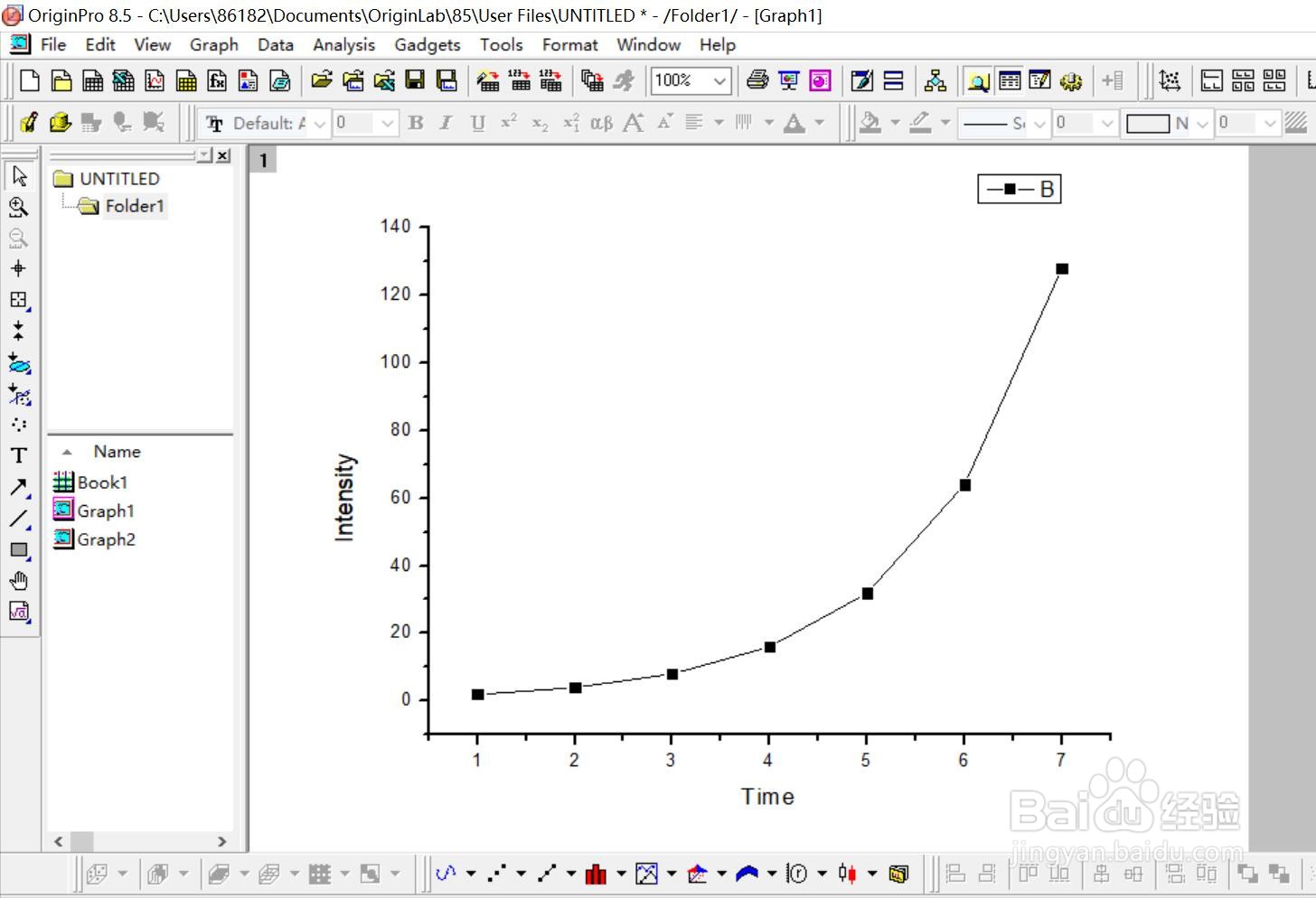Viewport: 1316px width, 898px height.
Task: Create a new project
Action: coord(29,81)
